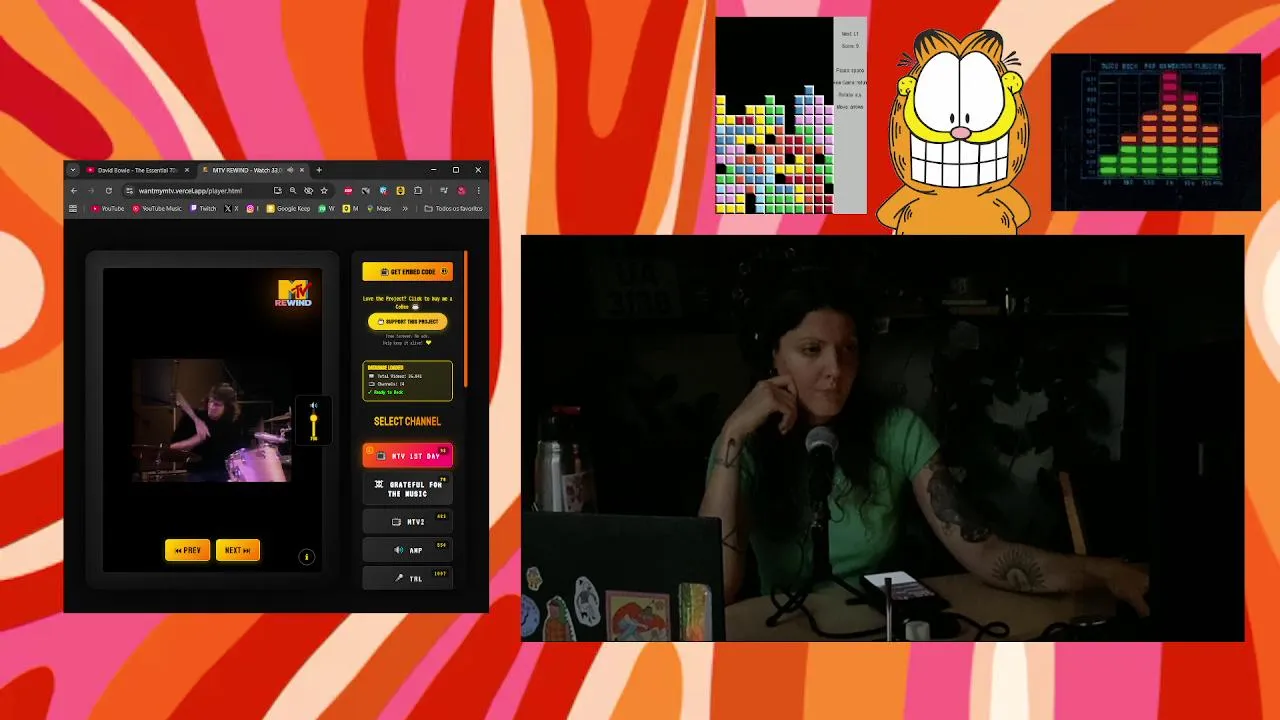Screen dimensions: 1280x720
Task: Click the audio equalizer visualizer overlay
Action: (1155, 132)
